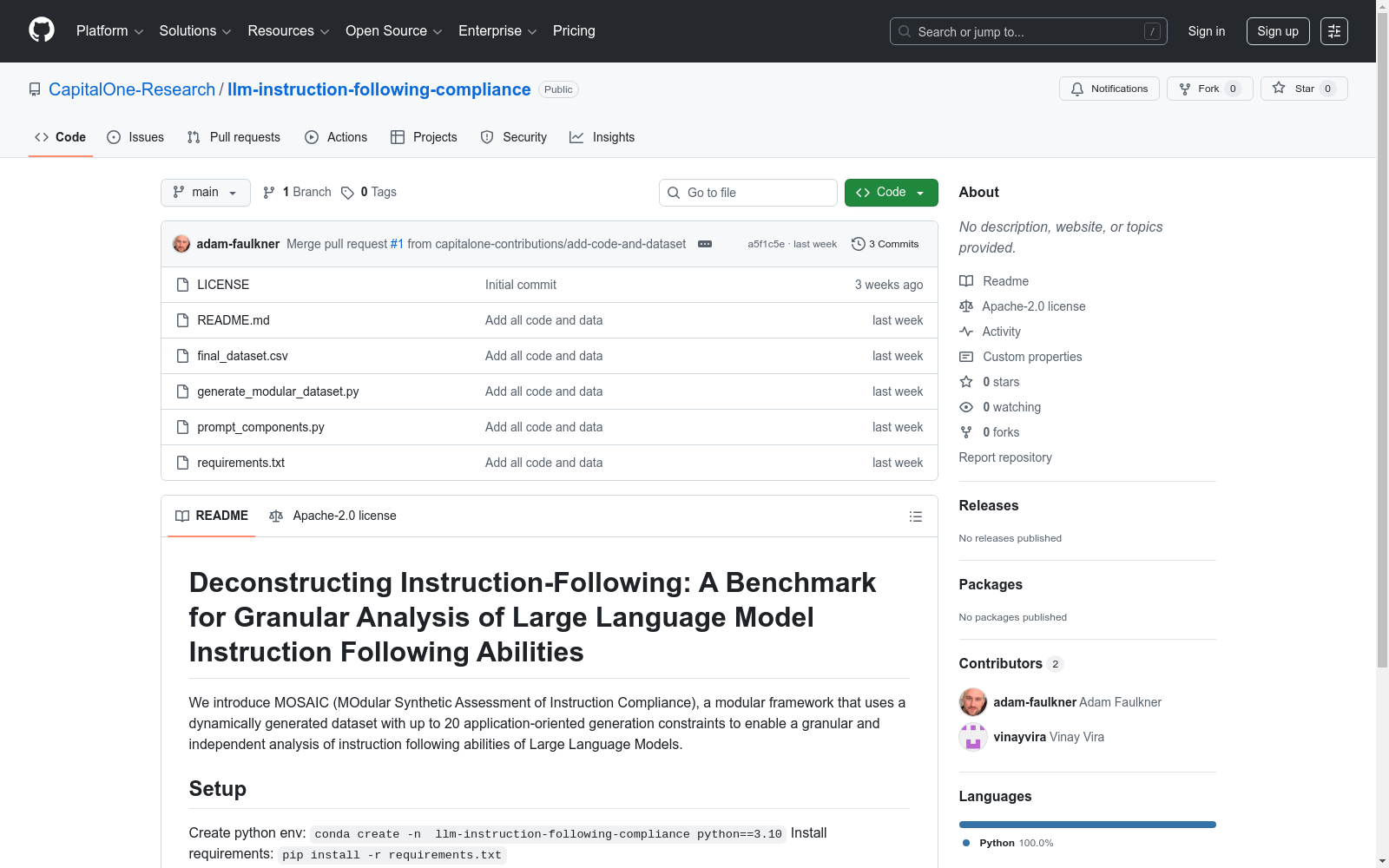Open the main branch selector dropdown
The image size is (1389, 868).
click(x=206, y=193)
